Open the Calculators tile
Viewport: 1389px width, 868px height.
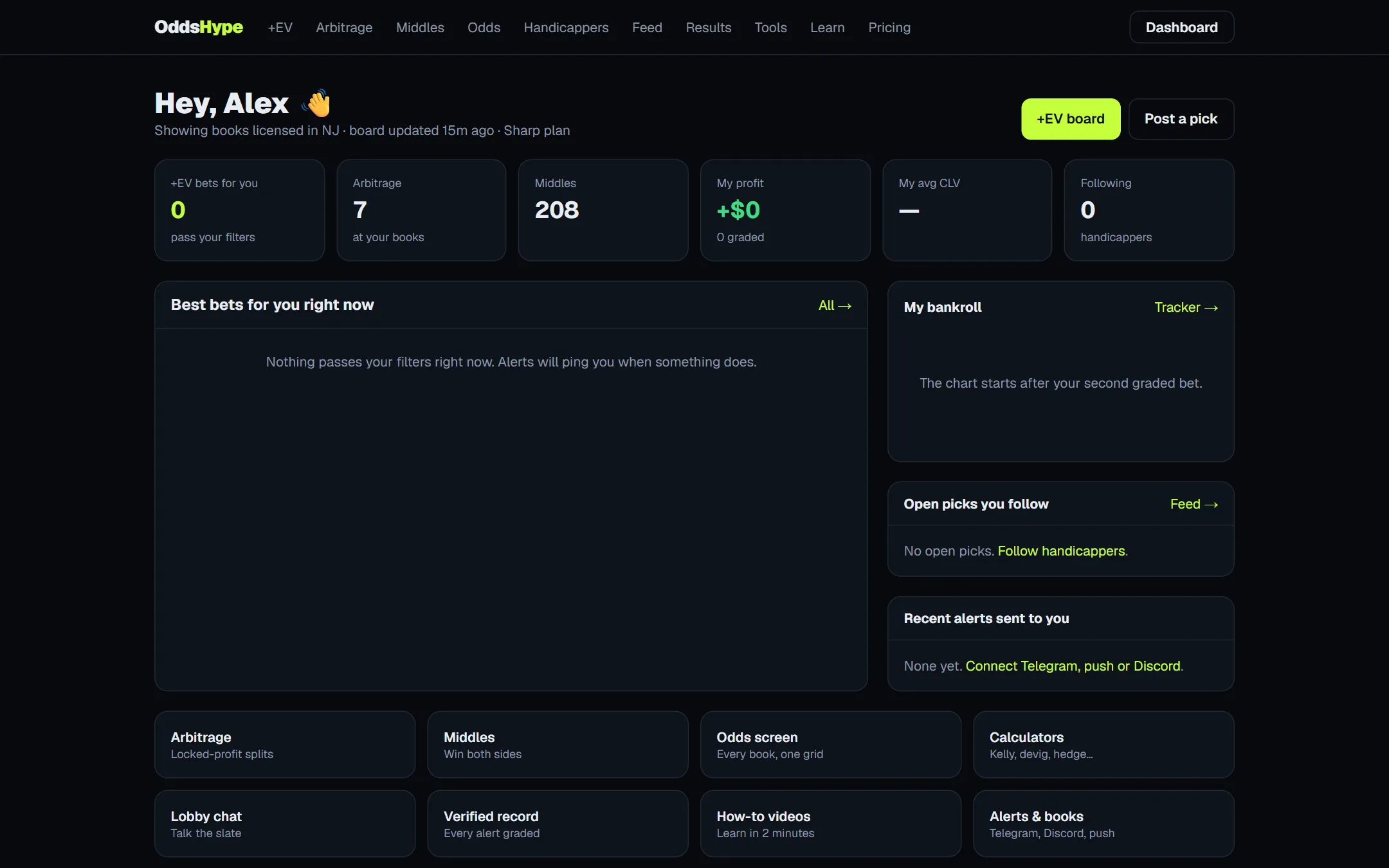[1103, 745]
